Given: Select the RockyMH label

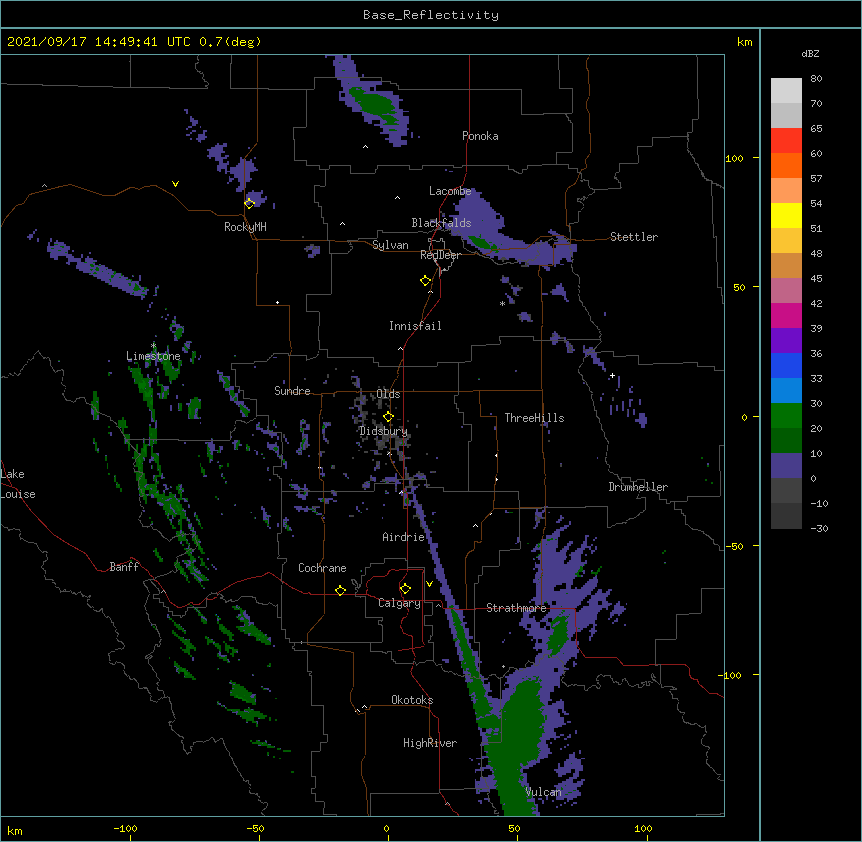Looking at the screenshot, I should pos(245,227).
